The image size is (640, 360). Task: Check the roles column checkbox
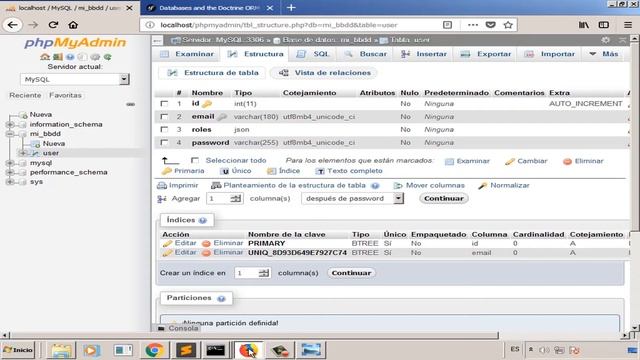164,129
